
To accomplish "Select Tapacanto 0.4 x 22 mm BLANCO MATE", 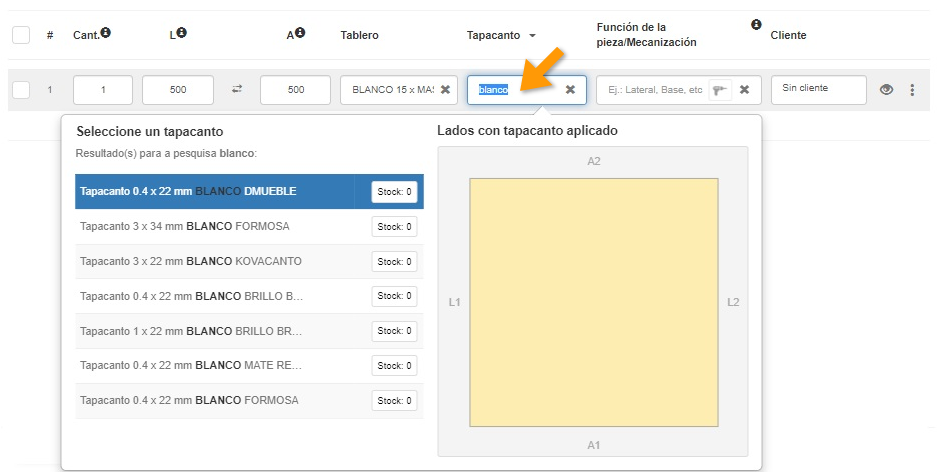I will pyautogui.click(x=249, y=366).
